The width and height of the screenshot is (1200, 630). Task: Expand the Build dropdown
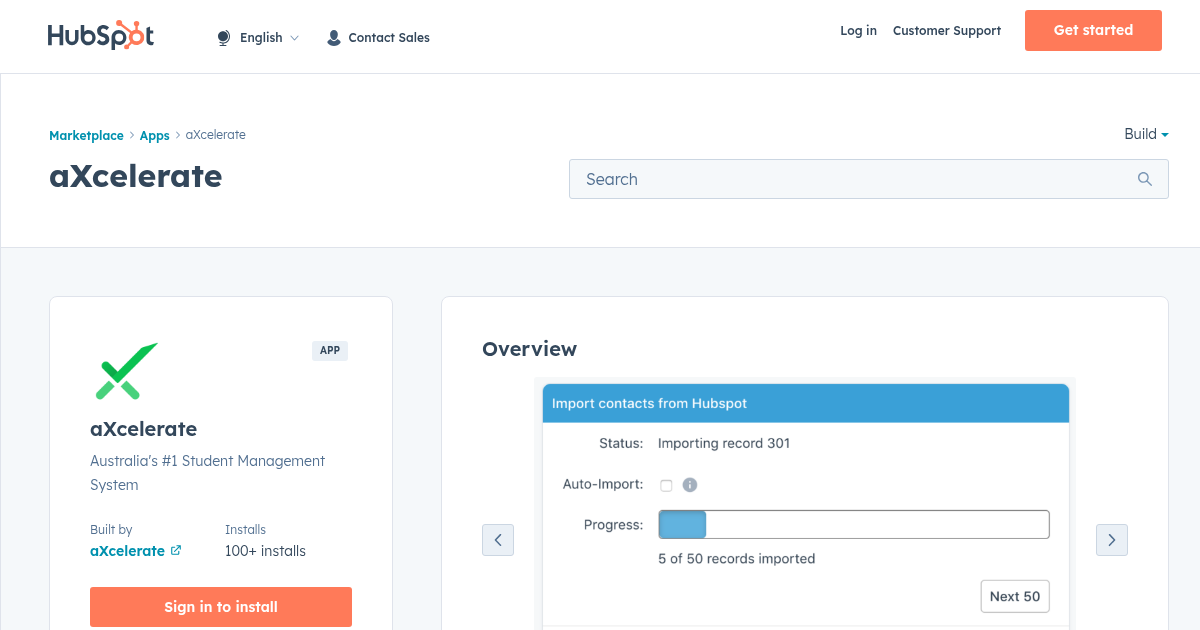click(x=1145, y=134)
